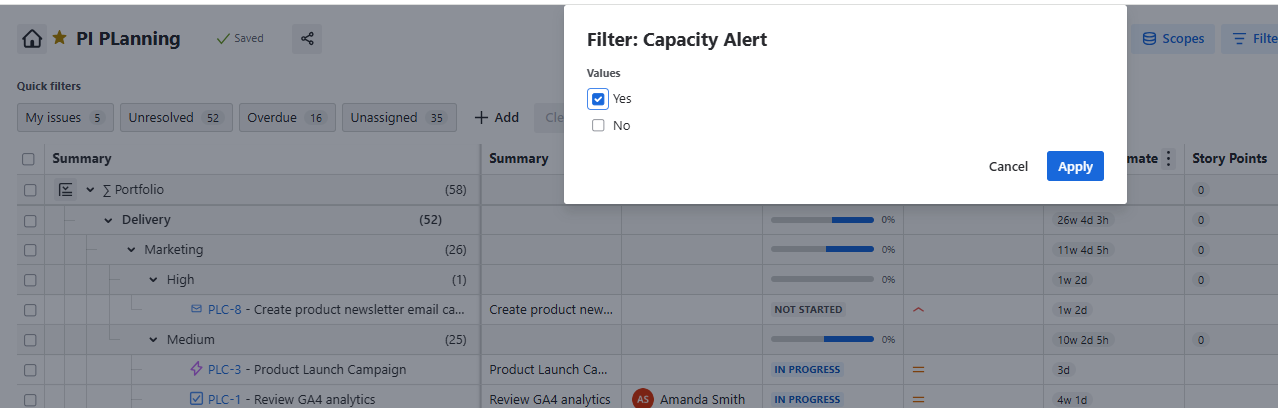Click Amanda Smith's AS avatar
The height and width of the screenshot is (408, 1278).
643,399
